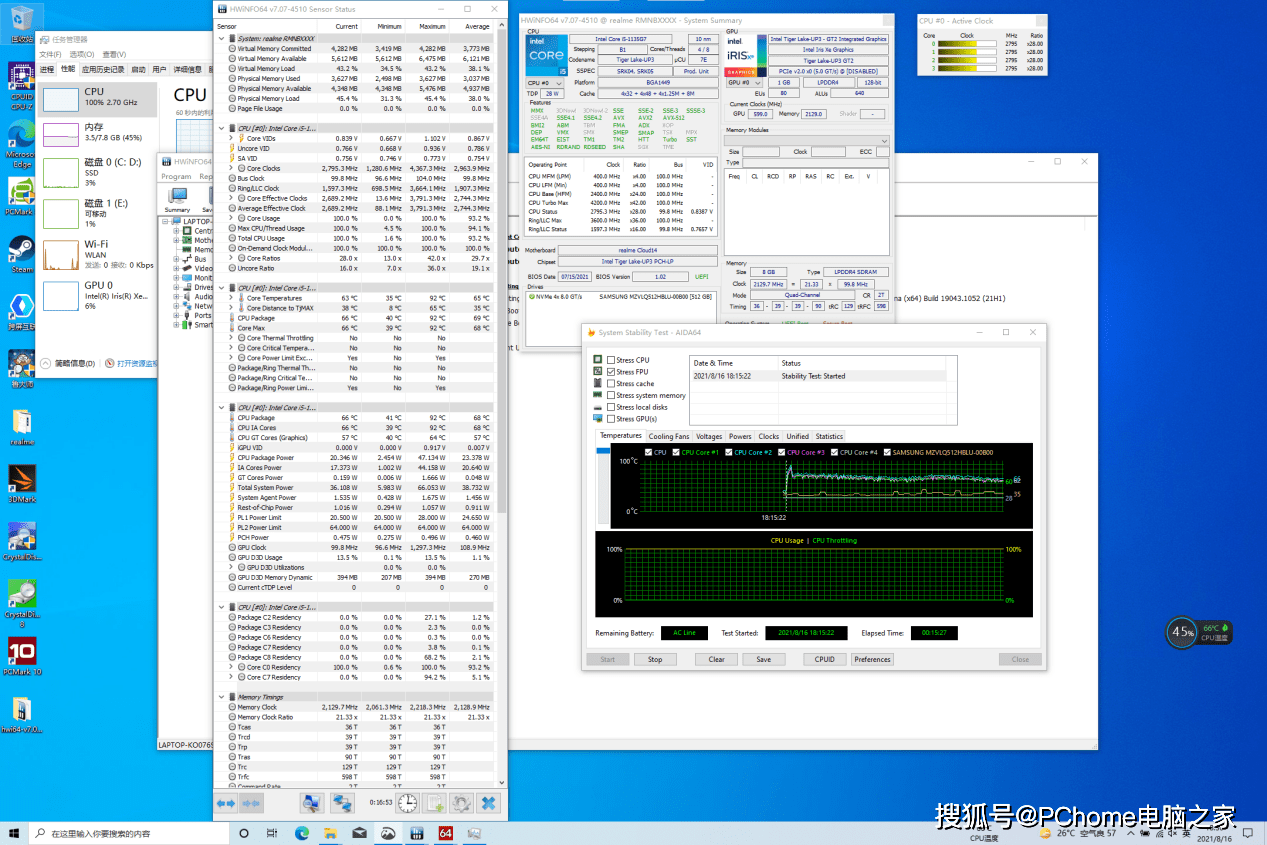Image resolution: width=1267 pixels, height=845 pixels.
Task: Enable the Stress cache checkbox
Action: coord(611,384)
